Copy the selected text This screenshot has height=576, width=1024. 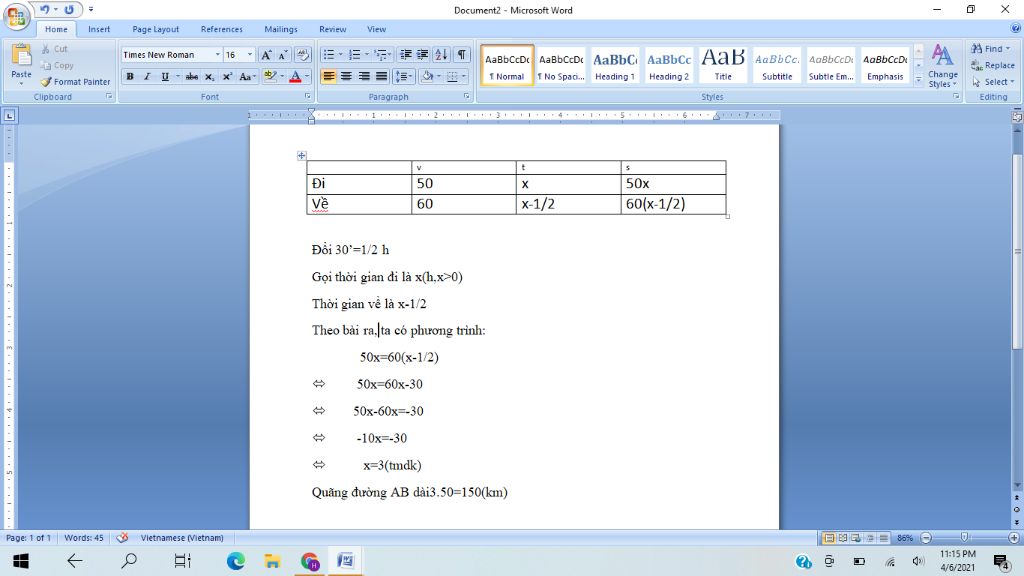[57, 65]
